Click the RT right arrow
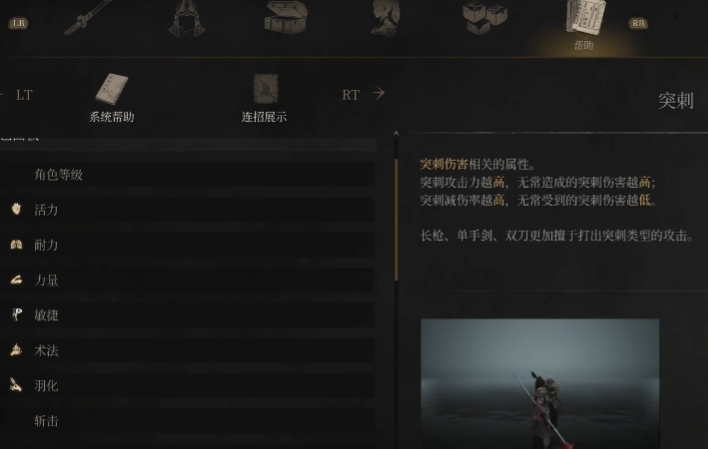The height and width of the screenshot is (449, 708). click(x=378, y=94)
